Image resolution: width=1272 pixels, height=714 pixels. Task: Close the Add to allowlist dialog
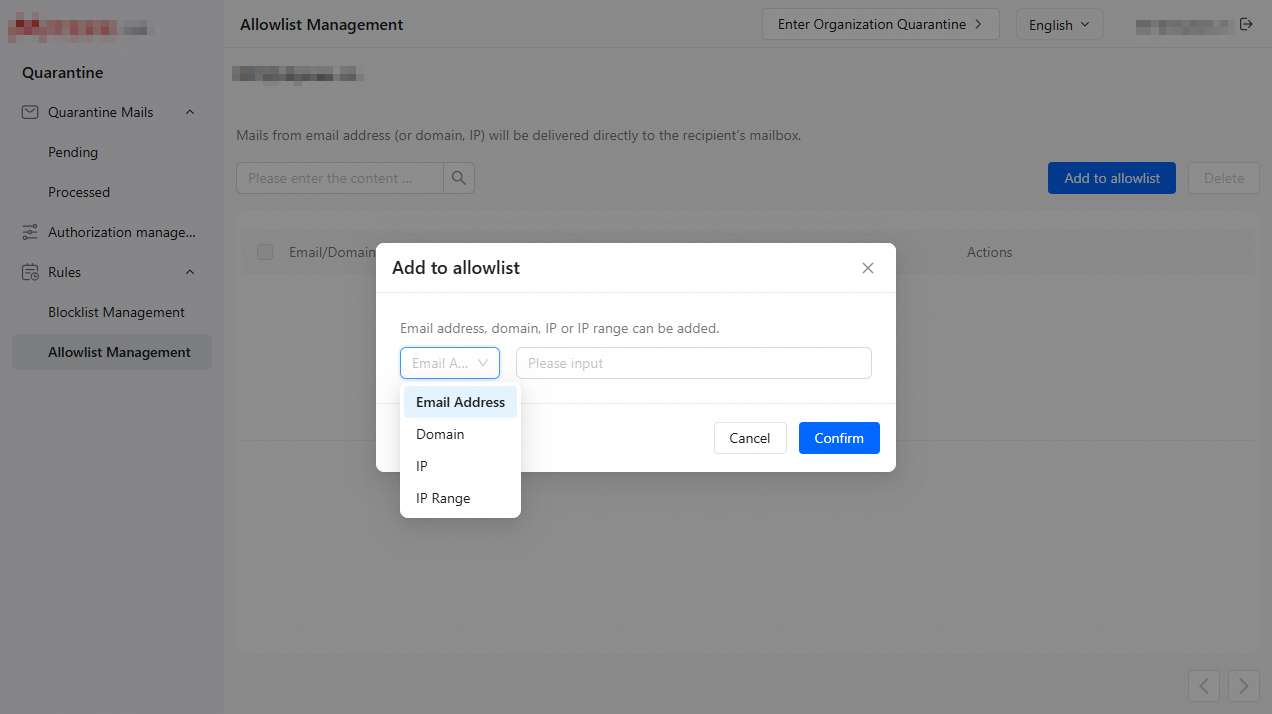pos(868,268)
